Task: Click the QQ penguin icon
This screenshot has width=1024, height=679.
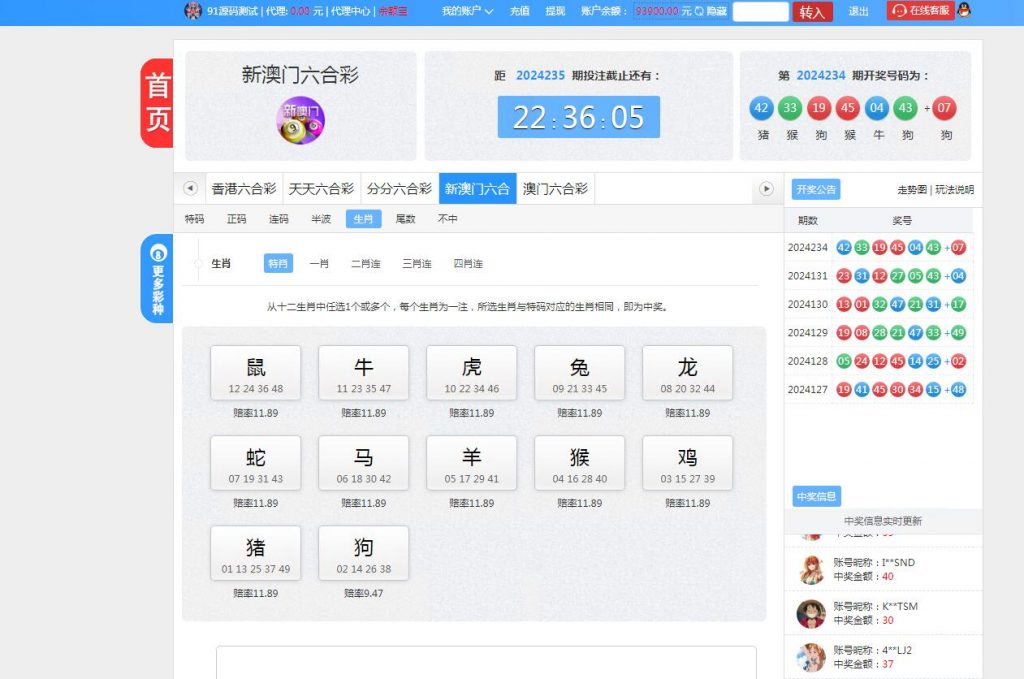Action: pyautogui.click(x=963, y=11)
